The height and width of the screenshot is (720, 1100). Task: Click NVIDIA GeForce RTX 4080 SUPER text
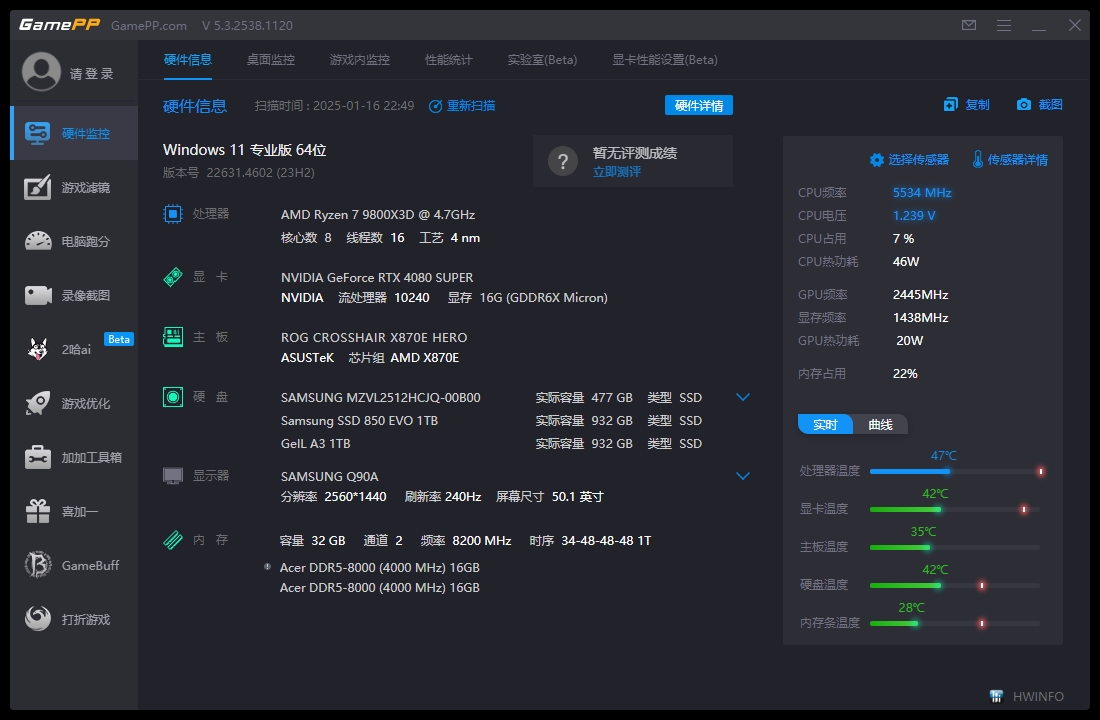(x=377, y=278)
